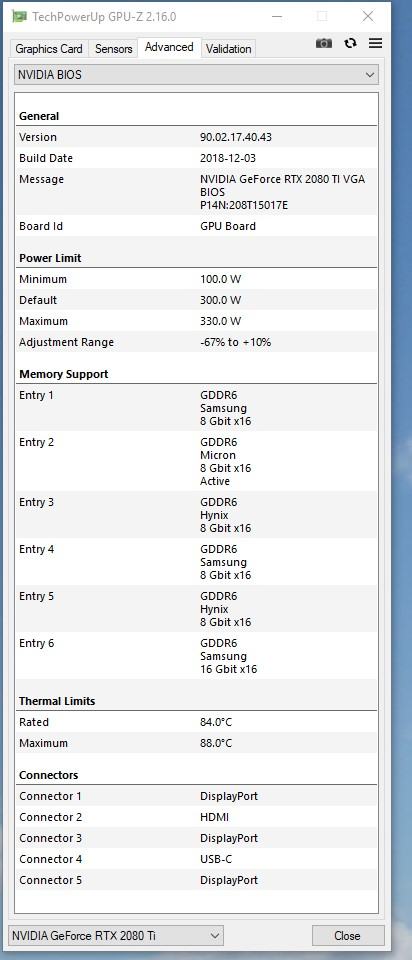Click the Entry 2 Micron memory row
The image size is (412, 960).
[x=197, y=462]
